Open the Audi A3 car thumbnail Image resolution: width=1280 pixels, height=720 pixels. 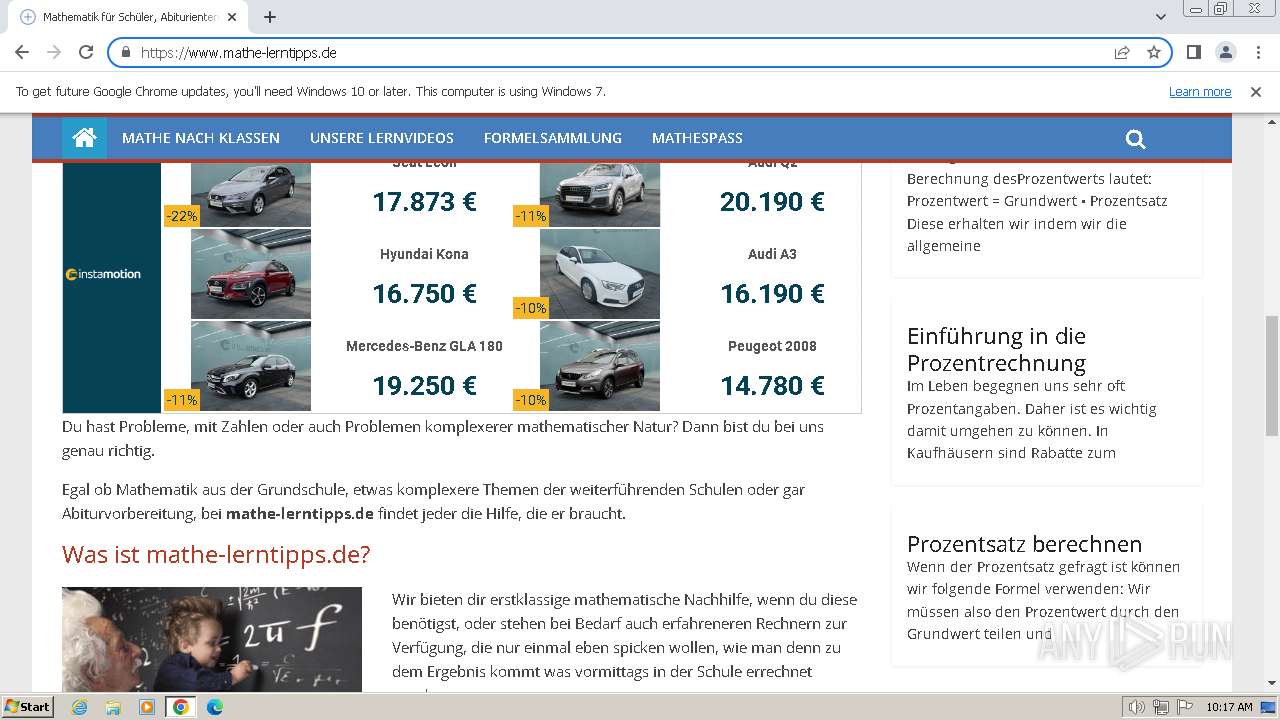[600, 274]
